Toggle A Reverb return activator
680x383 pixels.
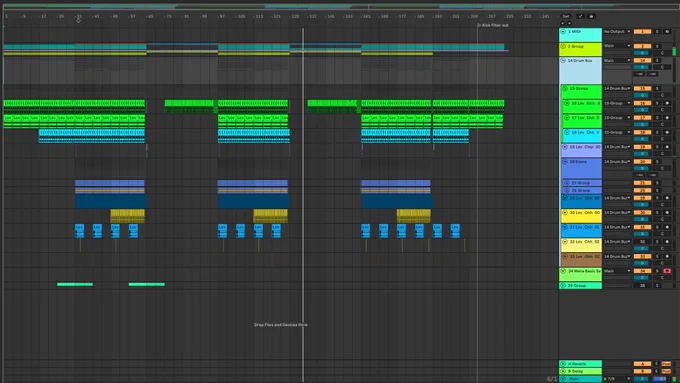tap(642, 364)
